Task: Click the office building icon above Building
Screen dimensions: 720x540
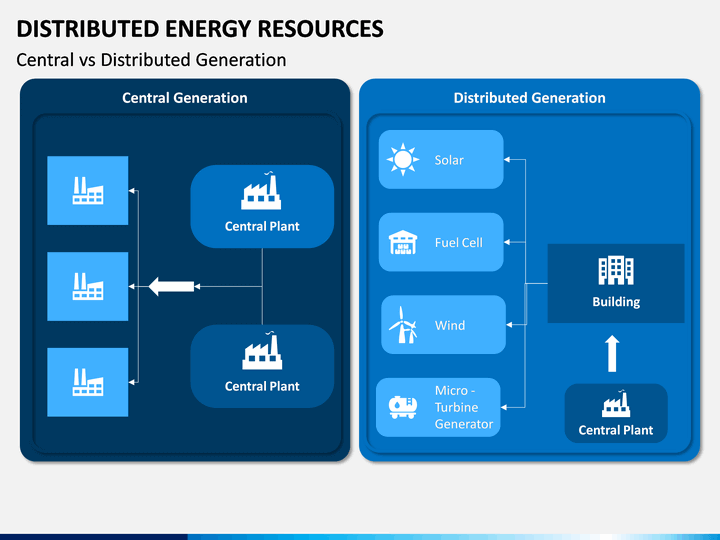Action: pyautogui.click(x=616, y=270)
